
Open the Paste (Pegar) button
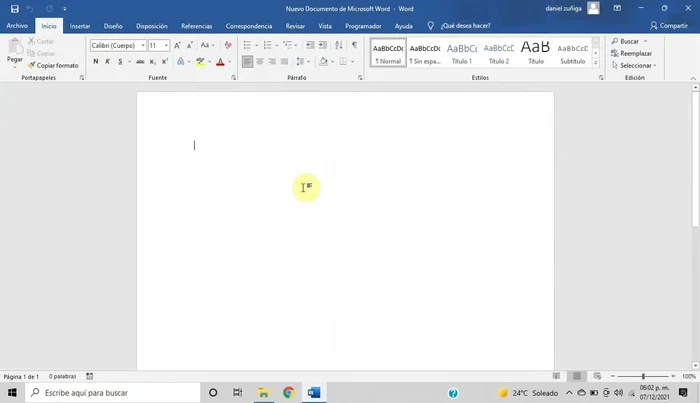pos(15,54)
